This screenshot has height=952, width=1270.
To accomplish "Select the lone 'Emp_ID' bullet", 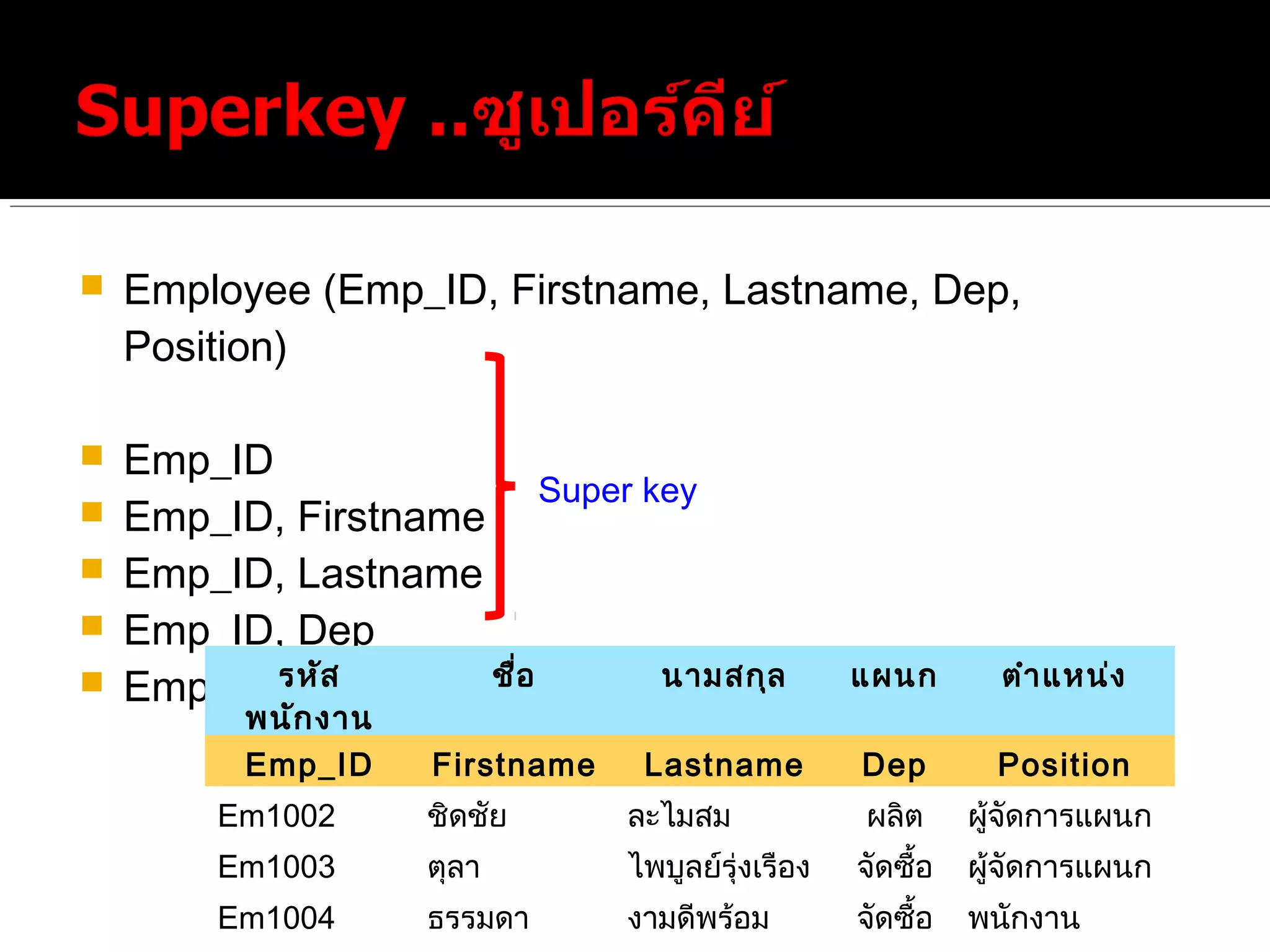I will pyautogui.click(x=198, y=461).
